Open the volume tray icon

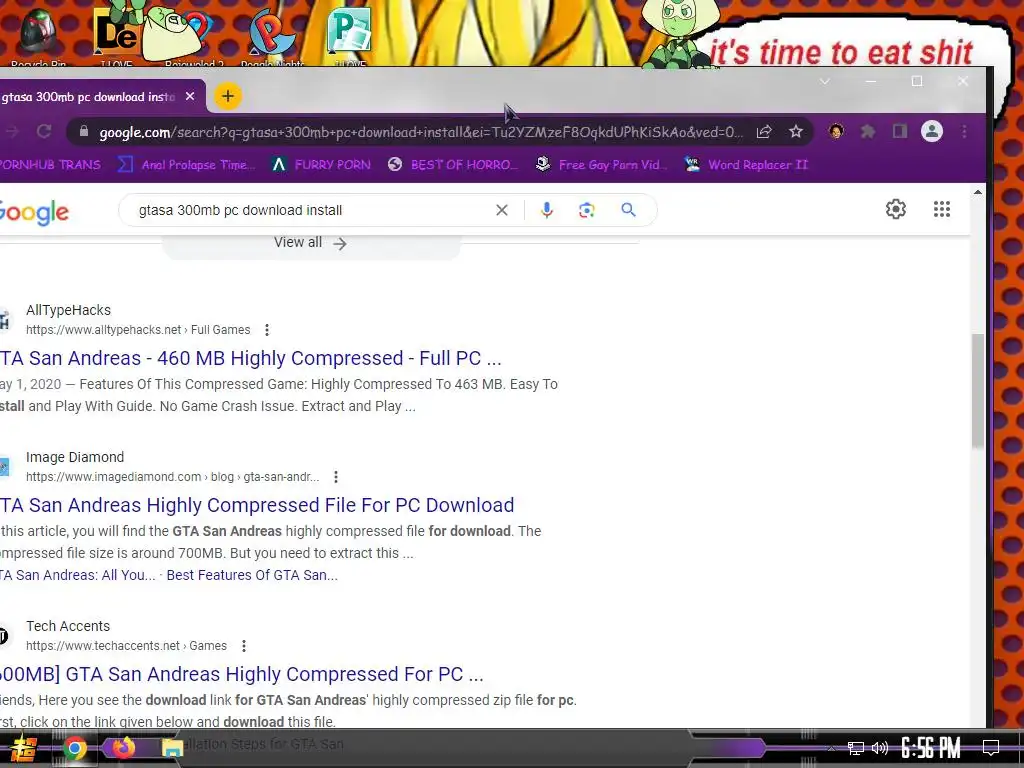click(x=880, y=748)
